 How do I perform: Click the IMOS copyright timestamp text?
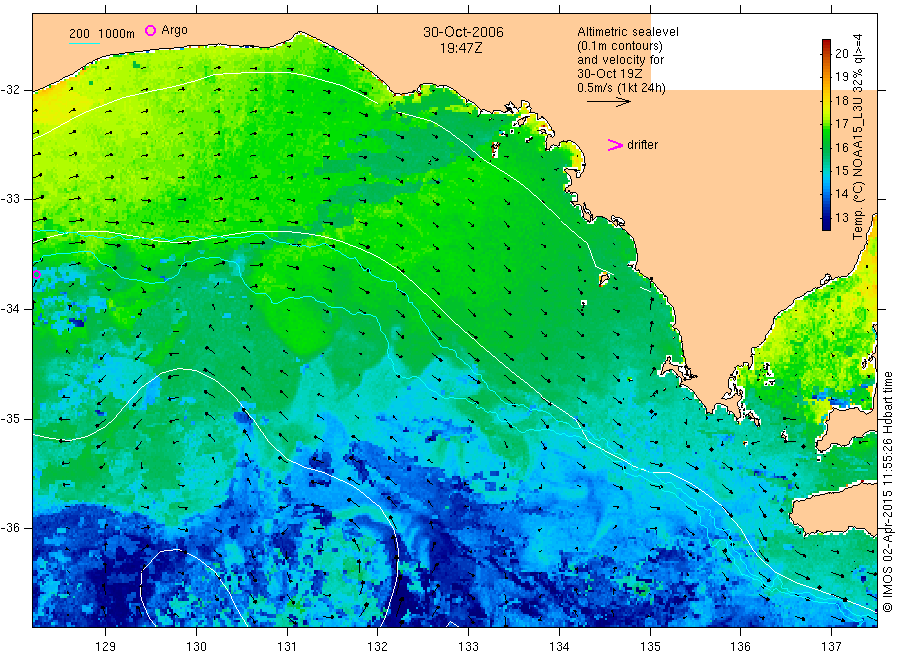[x=888, y=492]
